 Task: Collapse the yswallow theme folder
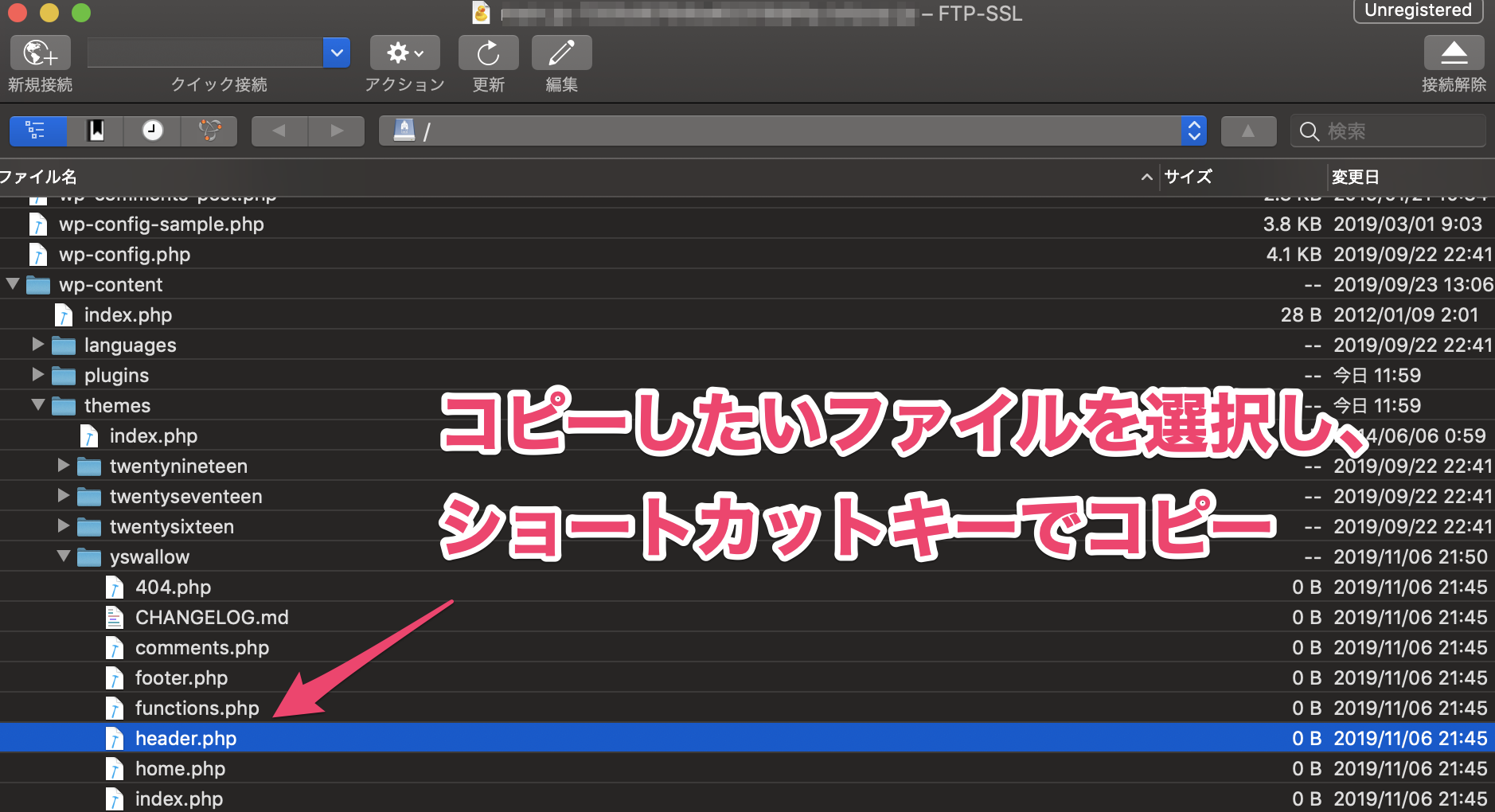[63, 556]
